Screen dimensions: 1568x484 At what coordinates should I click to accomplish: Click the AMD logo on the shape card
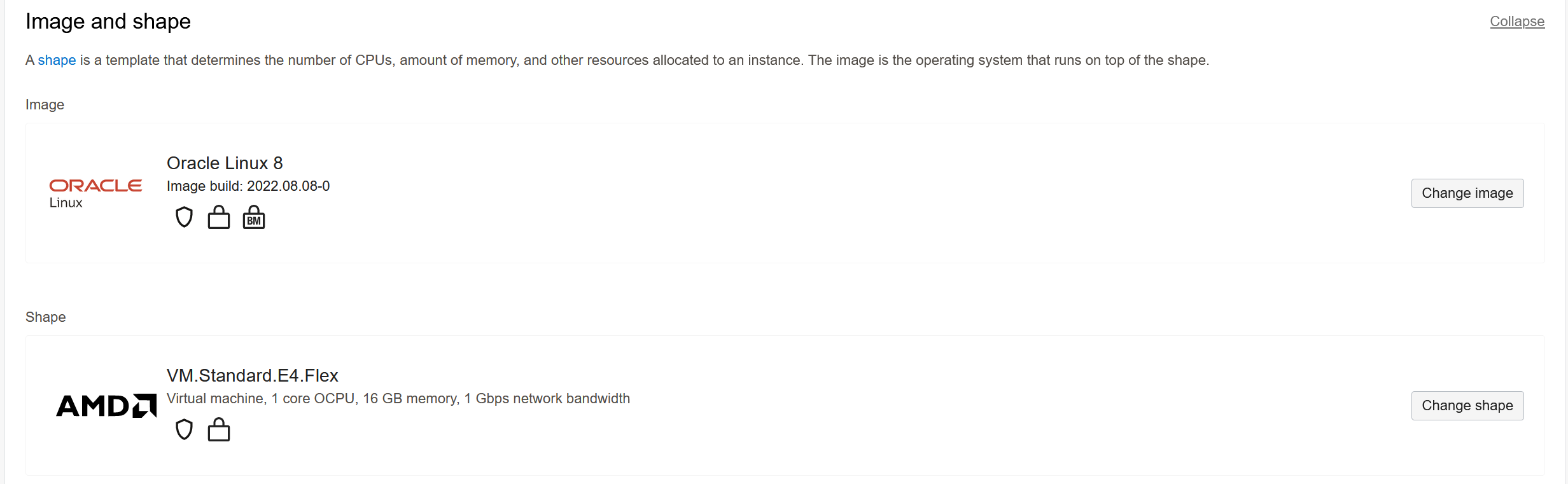pyautogui.click(x=105, y=405)
